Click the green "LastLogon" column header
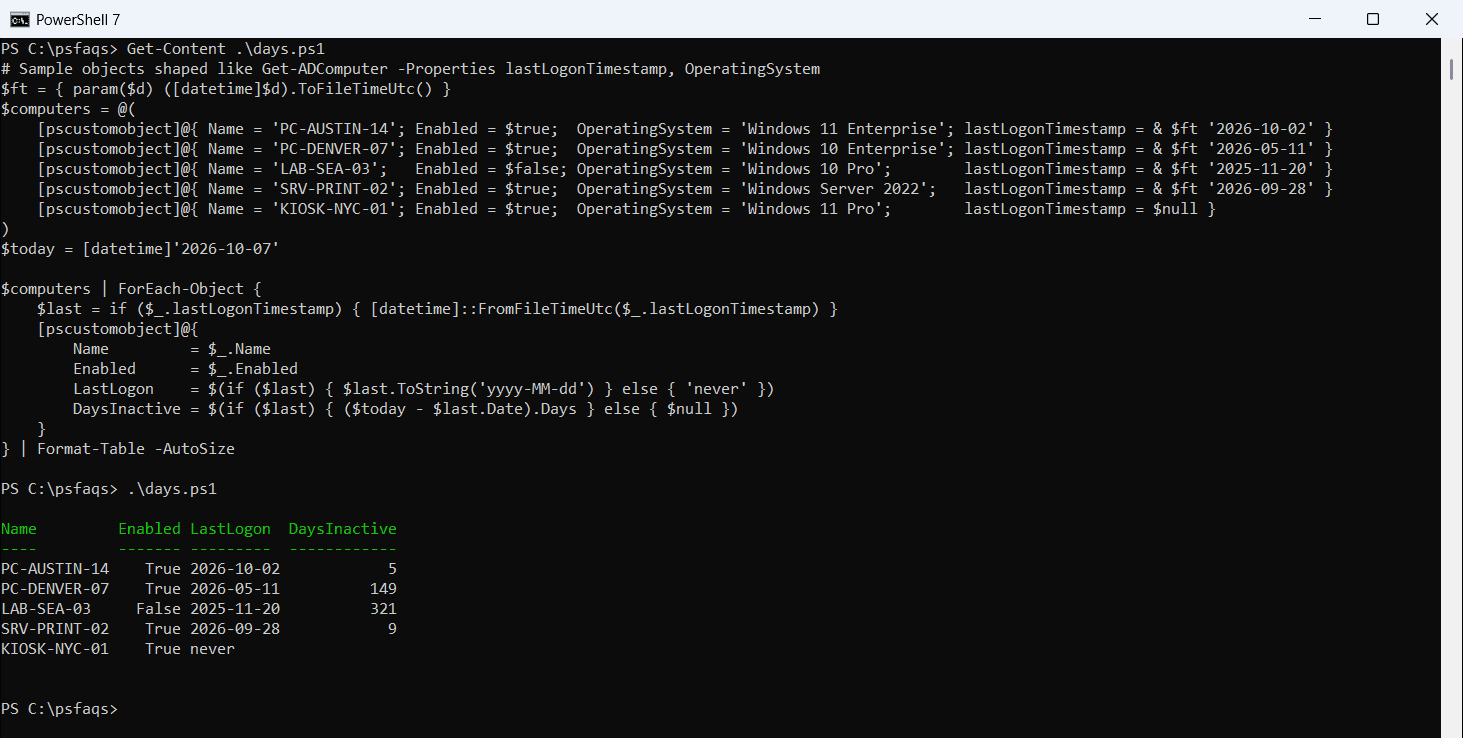The width and height of the screenshot is (1463, 738). click(231, 529)
